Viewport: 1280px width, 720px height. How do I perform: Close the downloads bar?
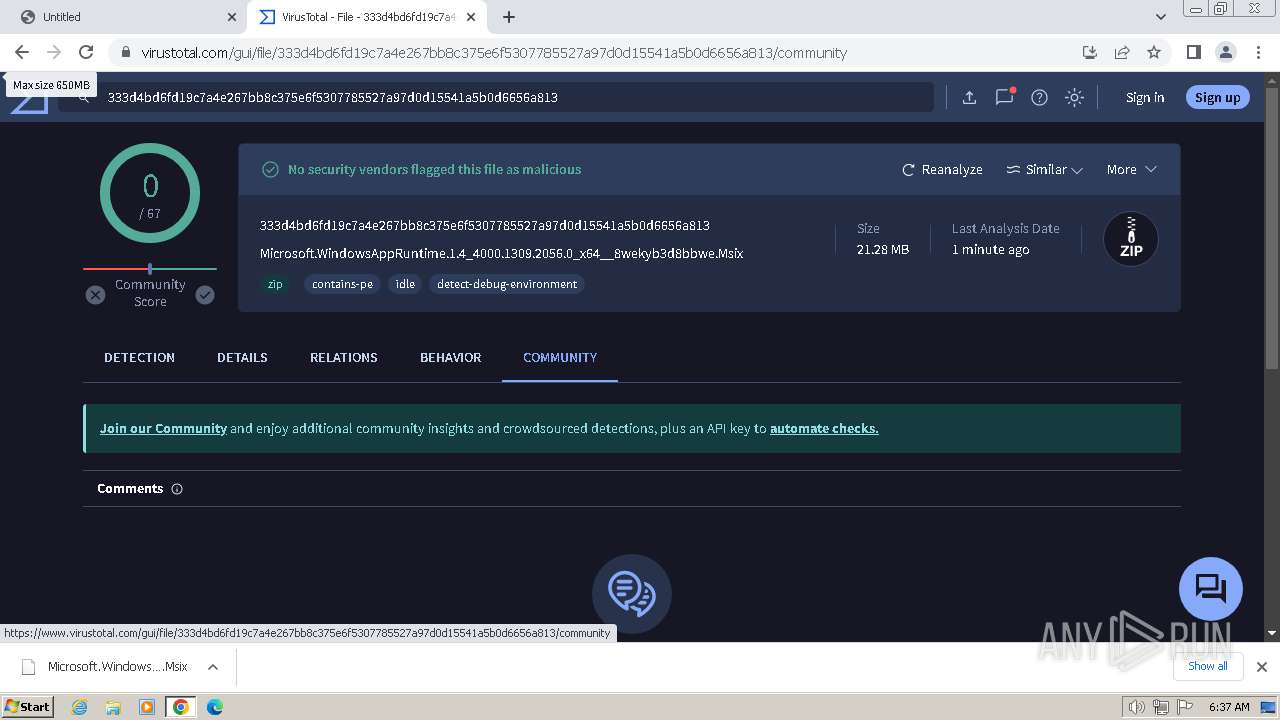(1261, 667)
